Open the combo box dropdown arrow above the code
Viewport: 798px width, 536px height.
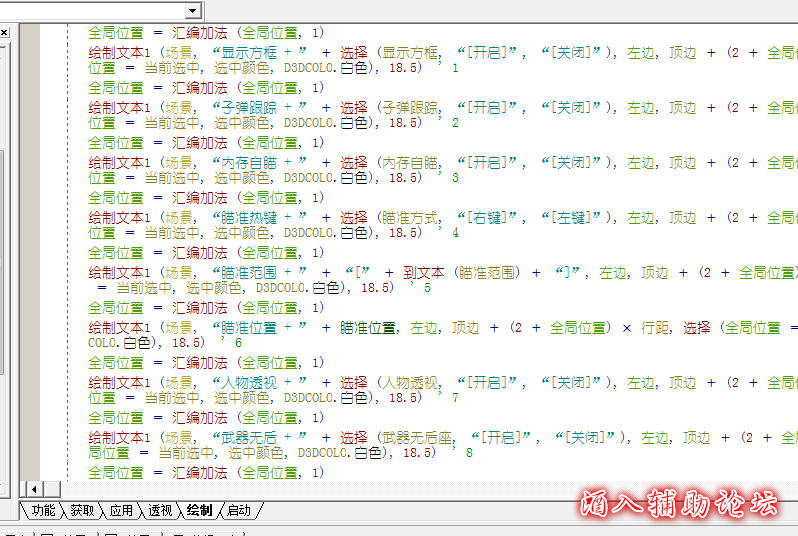click(192, 11)
